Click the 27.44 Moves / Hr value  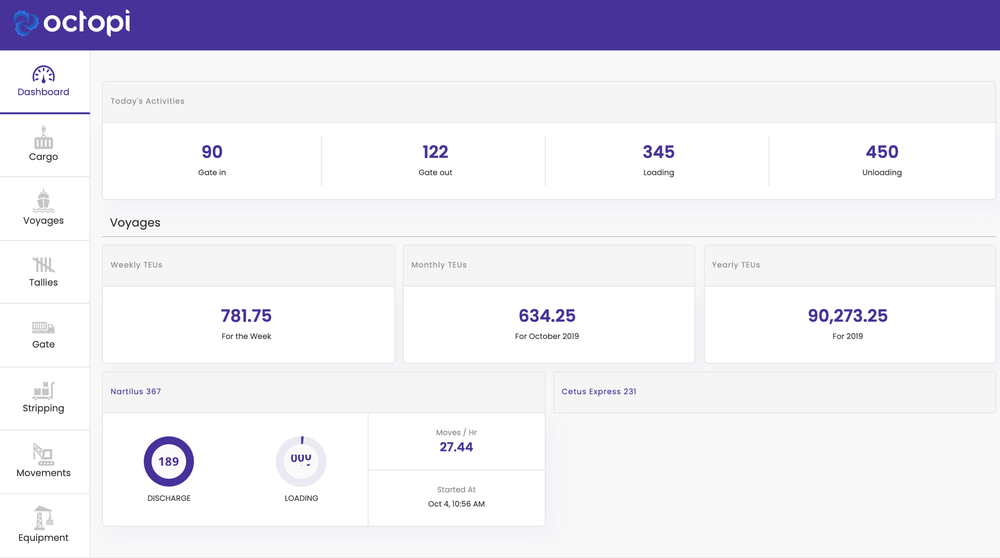tap(457, 447)
